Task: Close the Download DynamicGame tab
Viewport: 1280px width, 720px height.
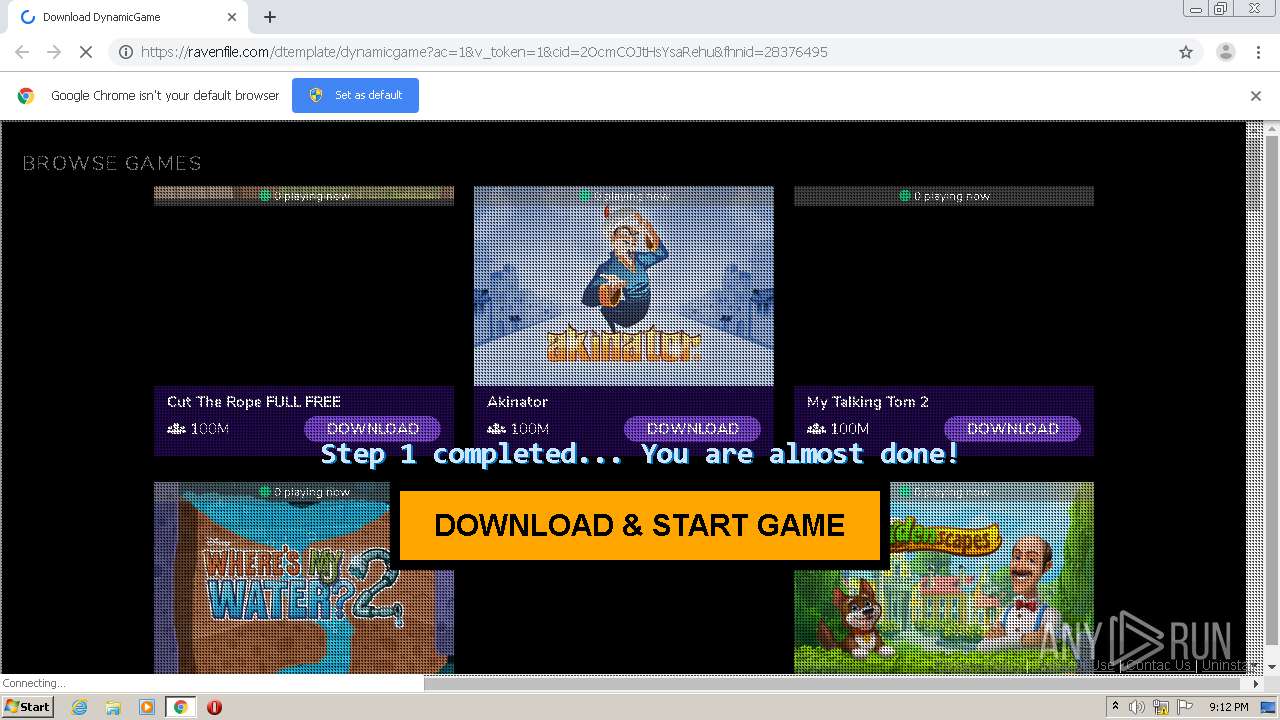Action: point(232,17)
